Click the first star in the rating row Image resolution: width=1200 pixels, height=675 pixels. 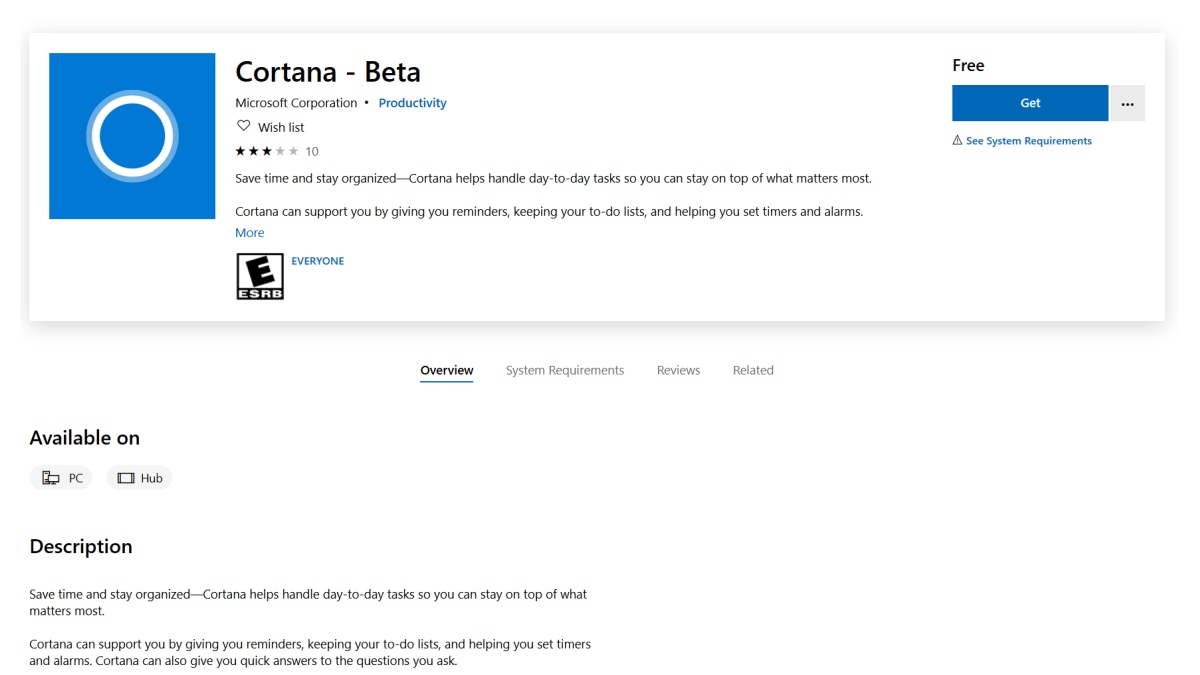239,151
